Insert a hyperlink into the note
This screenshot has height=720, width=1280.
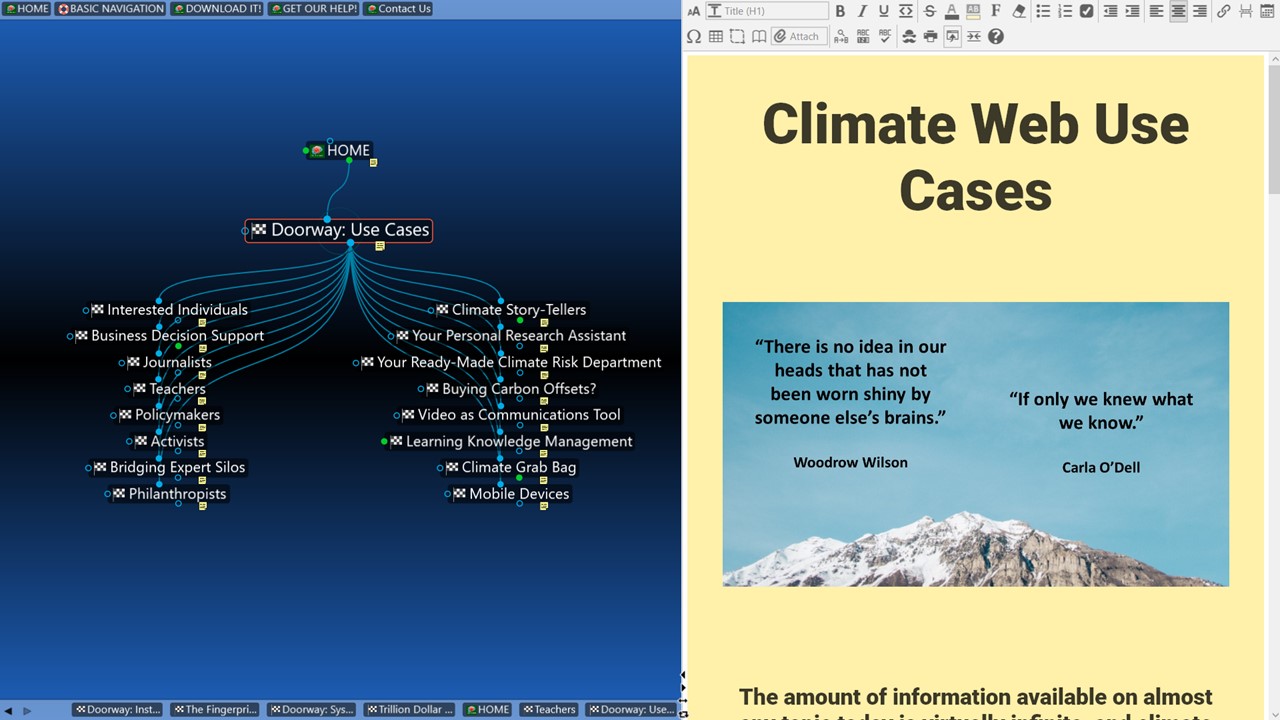coord(1224,11)
